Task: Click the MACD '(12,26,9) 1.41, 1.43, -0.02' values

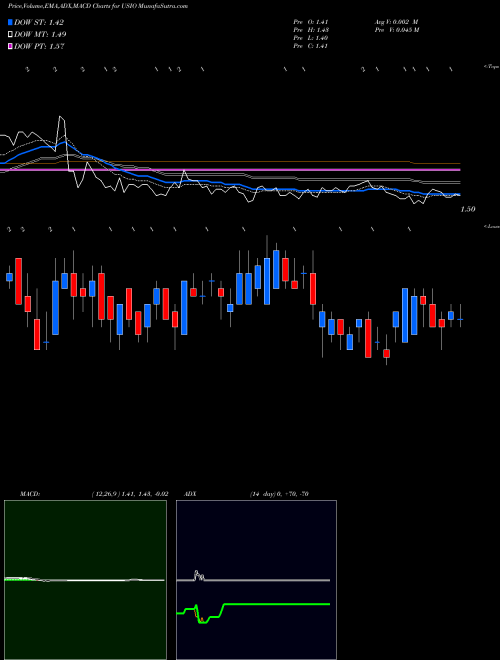Action: tap(130, 494)
